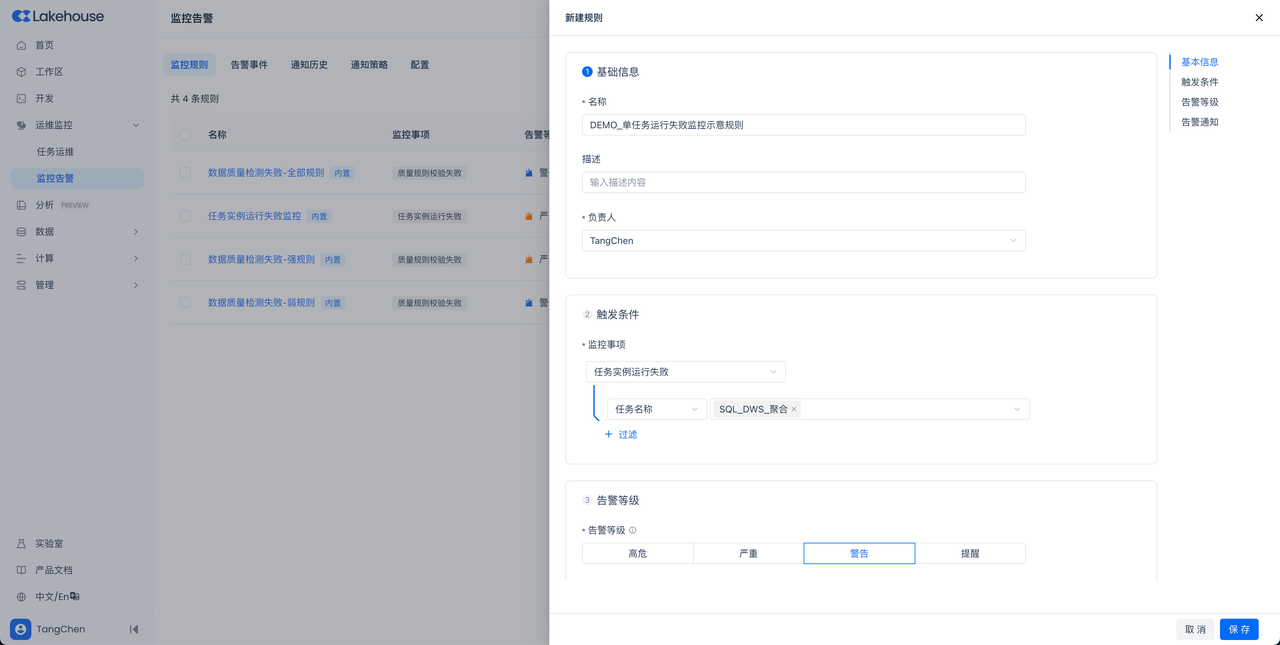Click the Analysis icon in the sidebar
This screenshot has height=645, width=1280.
(x=21, y=205)
